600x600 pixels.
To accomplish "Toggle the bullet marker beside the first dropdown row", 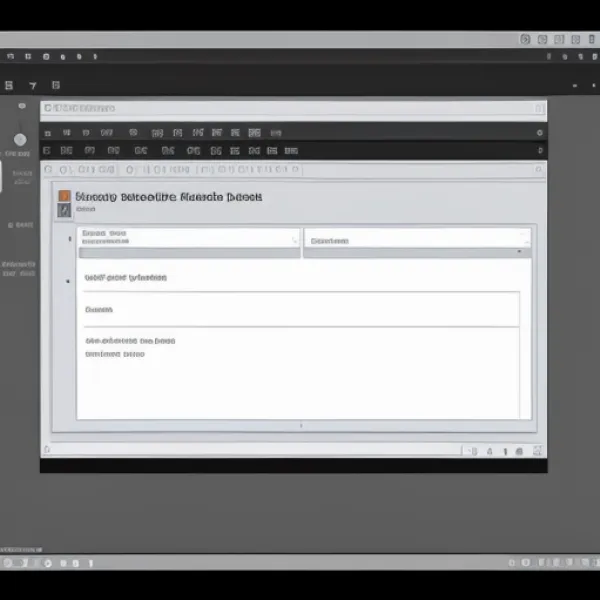I will coord(69,239).
